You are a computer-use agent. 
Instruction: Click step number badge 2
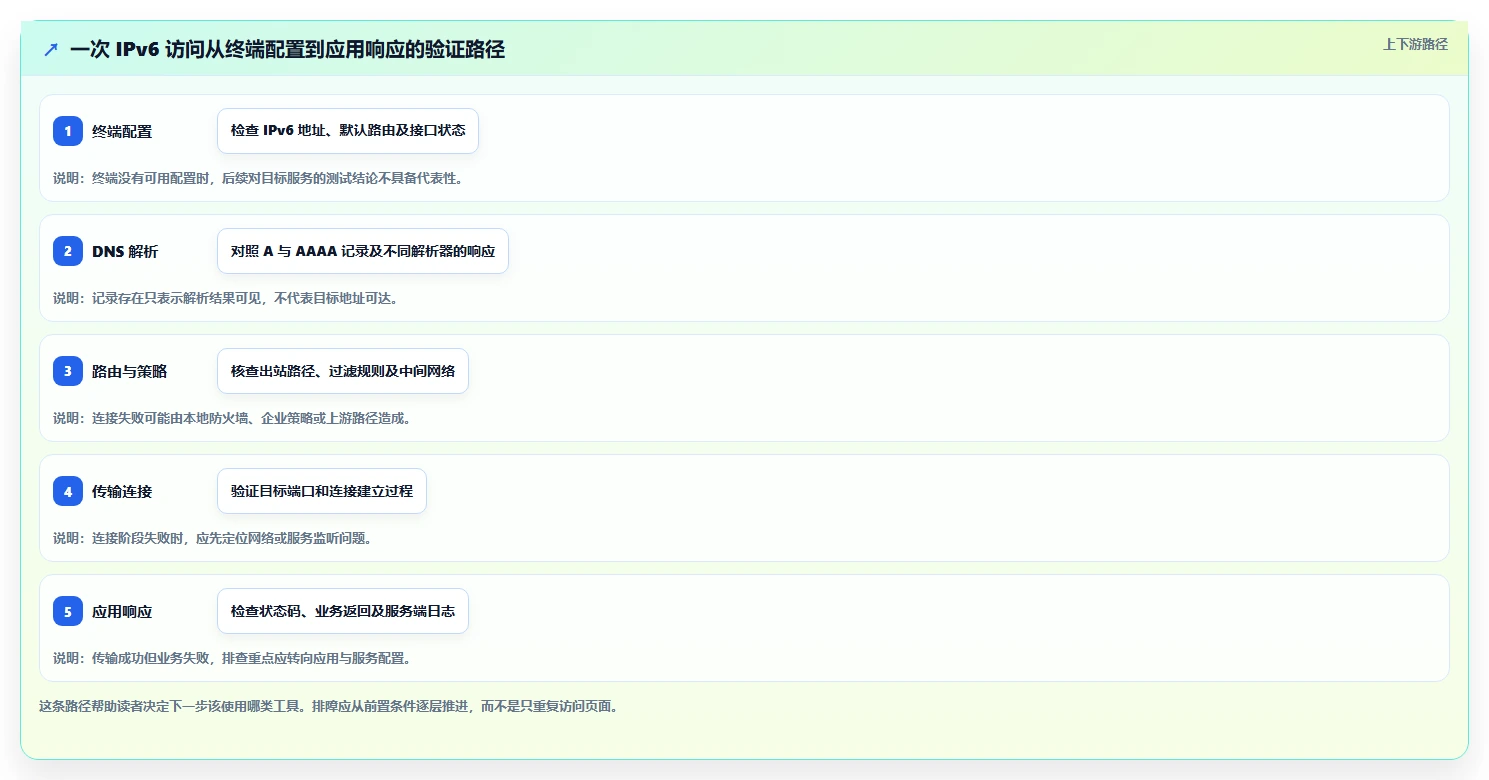tap(68, 251)
